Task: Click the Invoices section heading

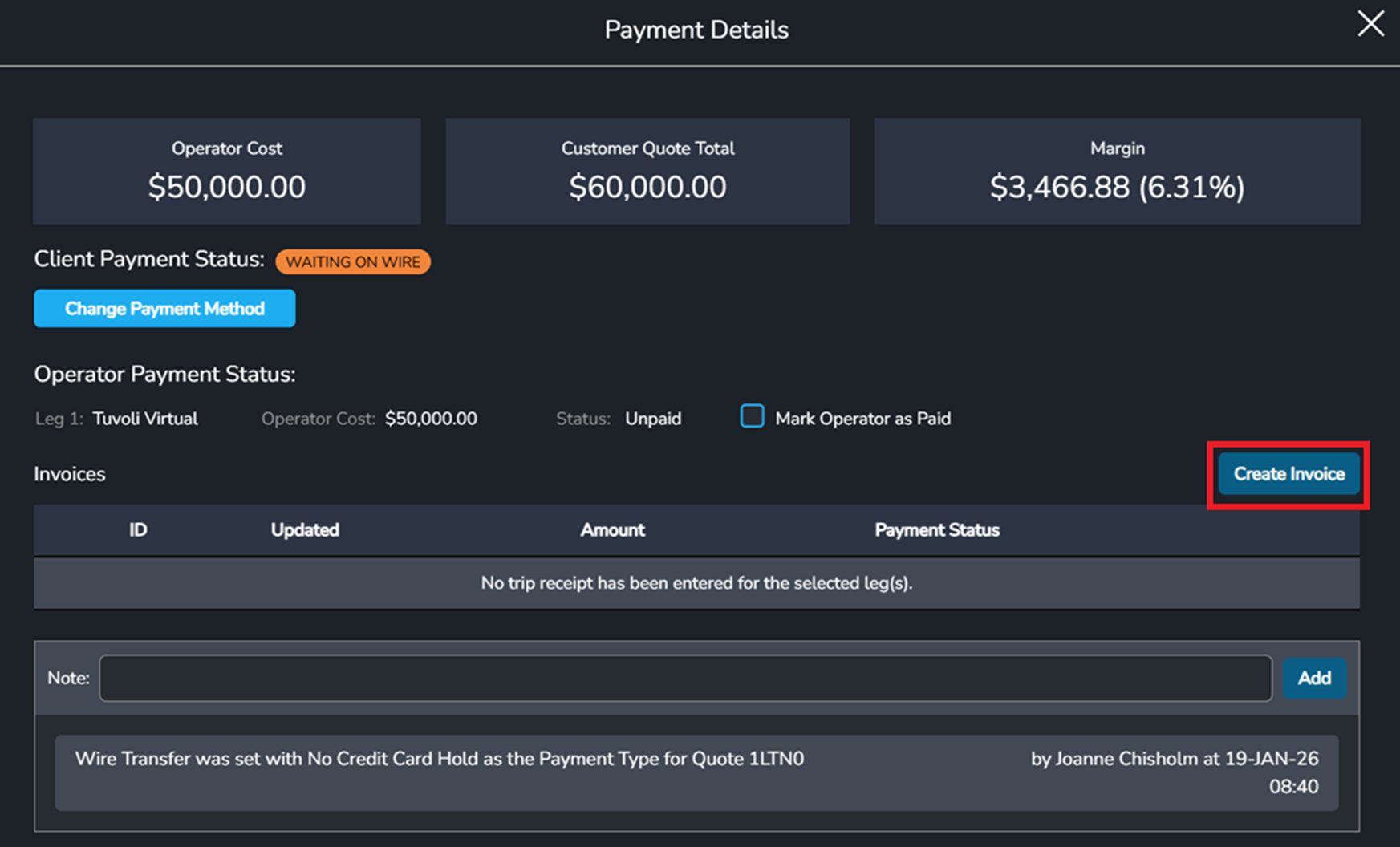Action: pos(70,474)
